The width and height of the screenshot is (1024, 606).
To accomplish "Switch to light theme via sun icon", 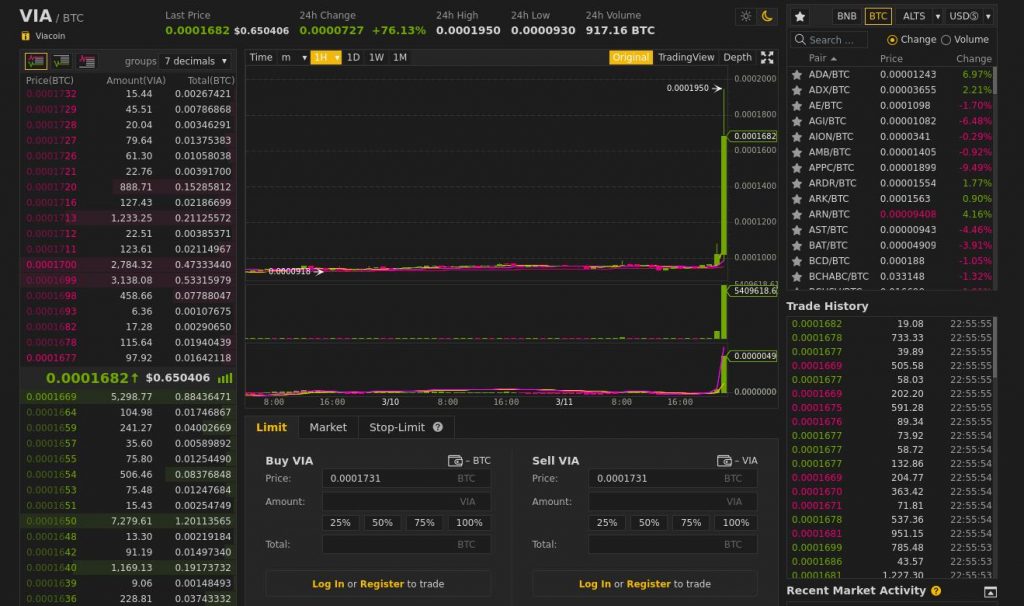I will 746,16.
